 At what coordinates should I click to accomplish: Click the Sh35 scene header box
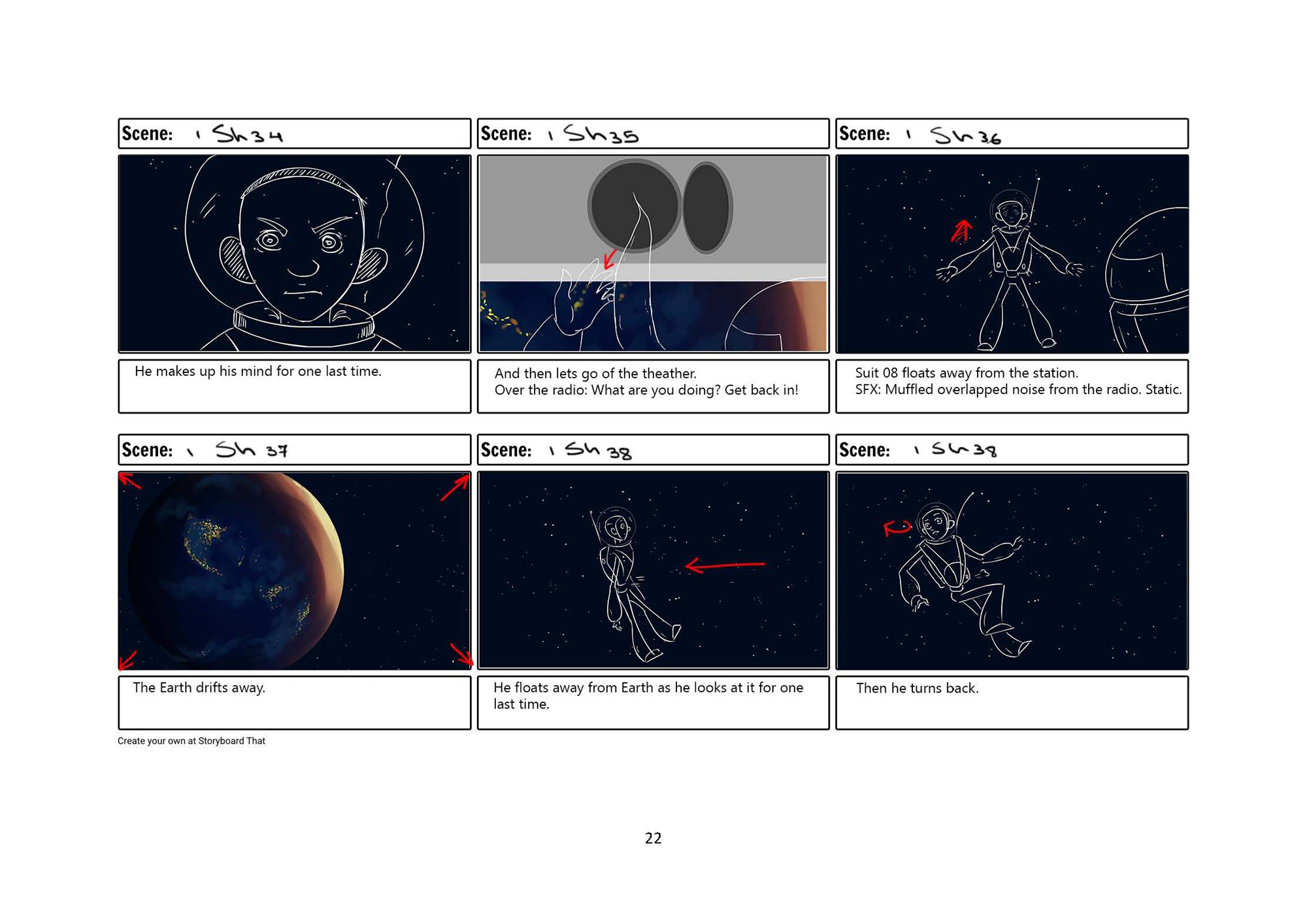[653, 133]
